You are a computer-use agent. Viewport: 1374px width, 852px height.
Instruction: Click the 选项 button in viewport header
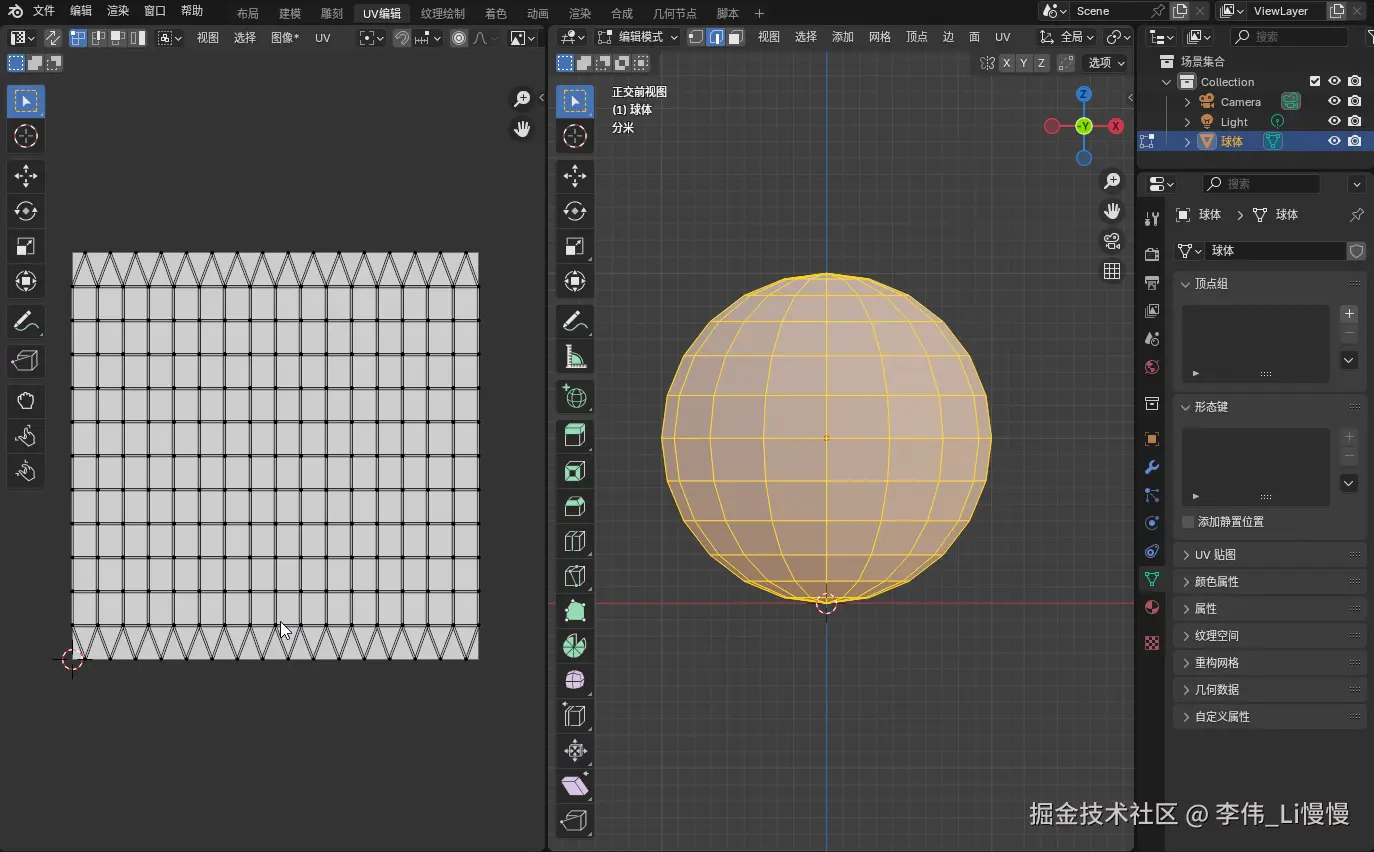click(1106, 63)
